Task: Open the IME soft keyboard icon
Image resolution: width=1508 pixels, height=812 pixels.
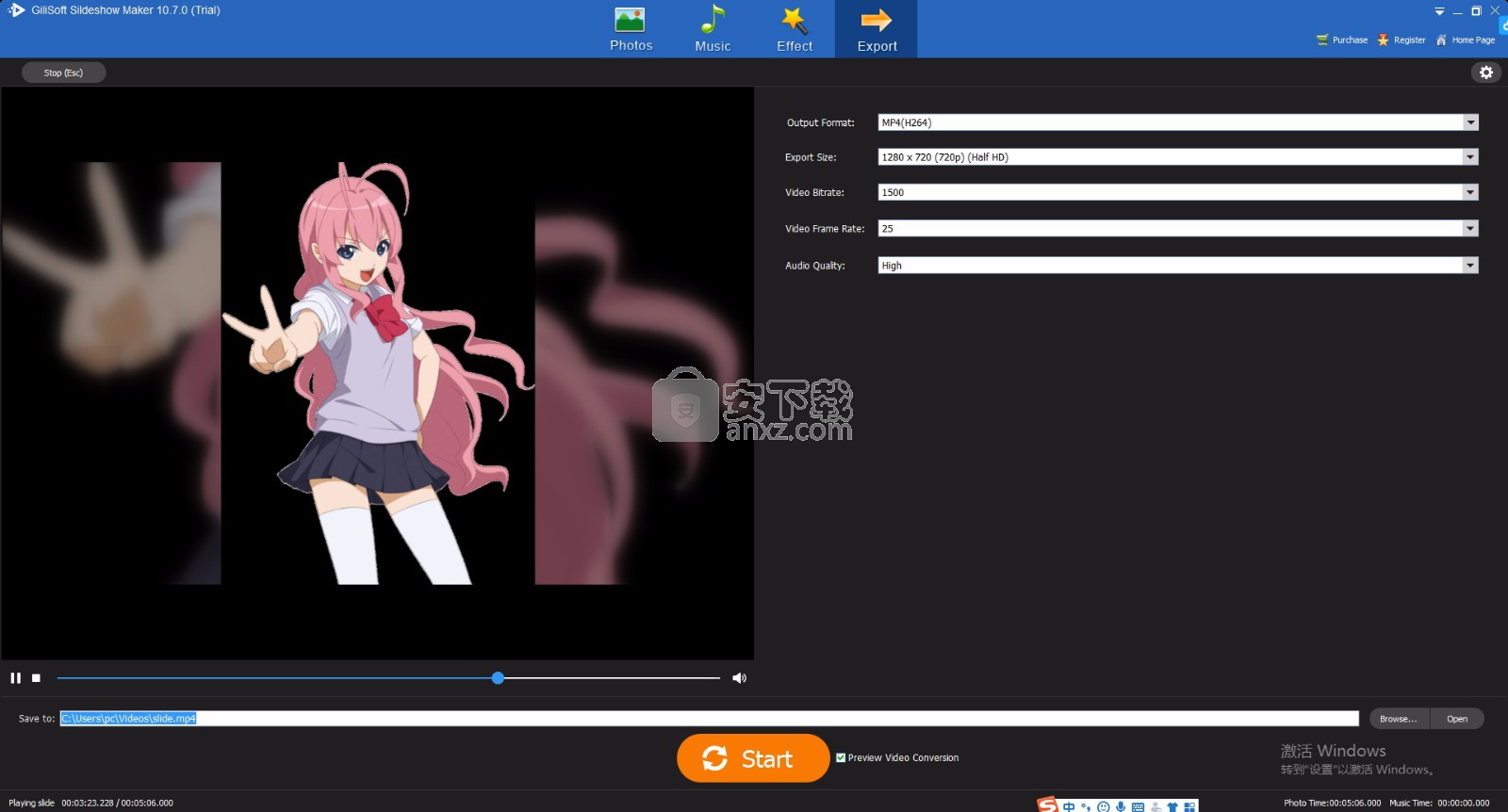Action: point(1139,806)
